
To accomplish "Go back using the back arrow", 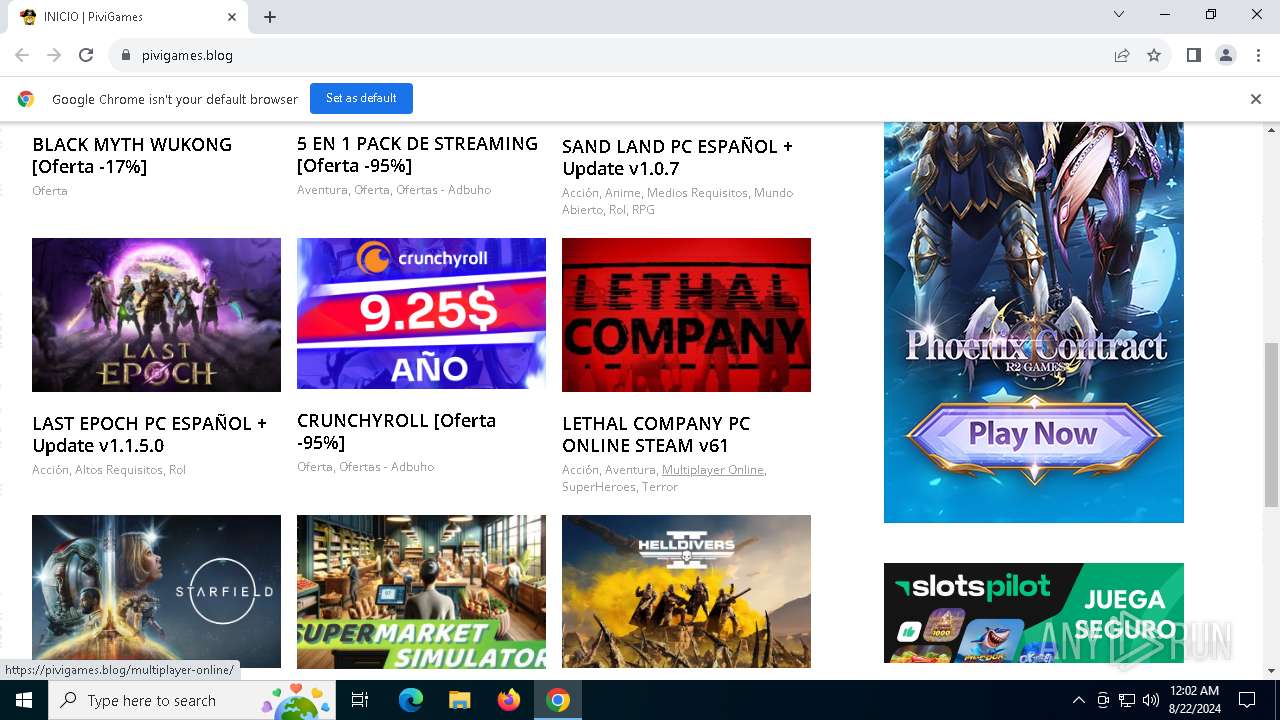I will [x=22, y=55].
